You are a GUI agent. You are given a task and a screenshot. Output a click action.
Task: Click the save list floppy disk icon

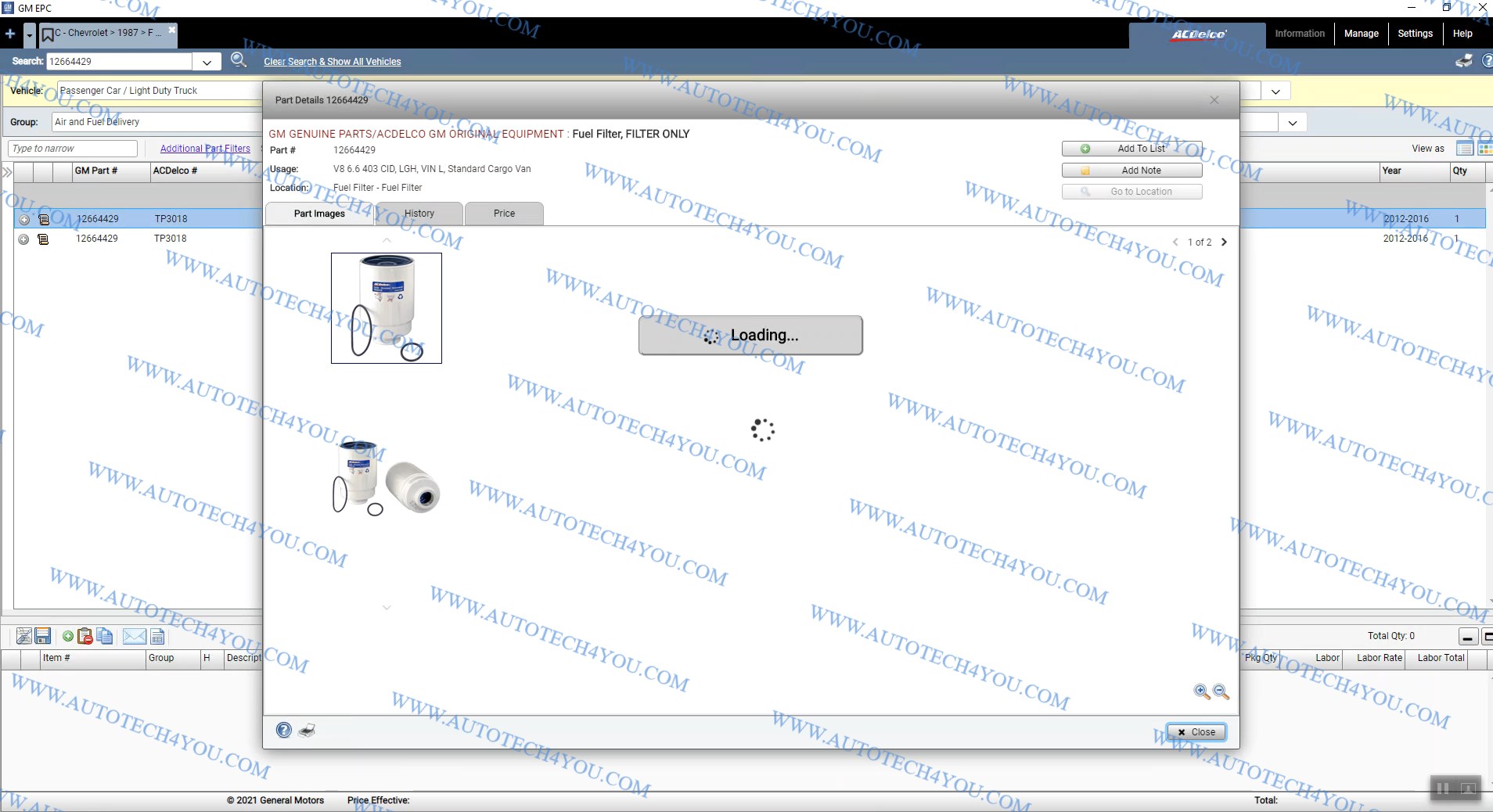click(43, 636)
